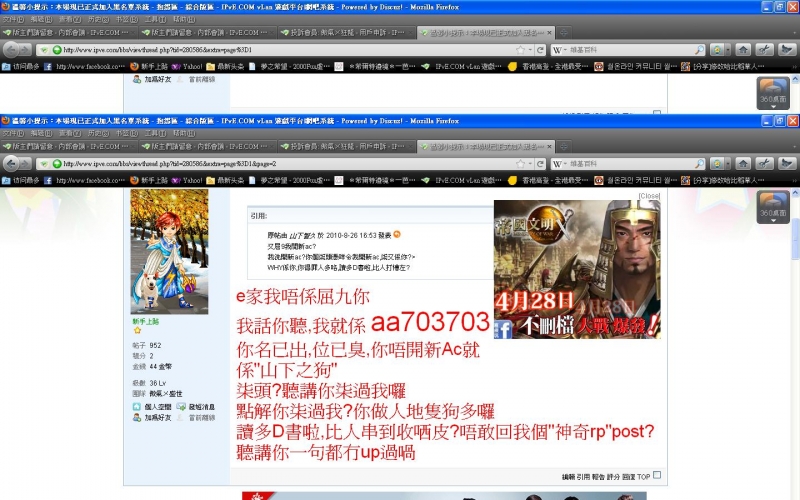Open the 工具 menu in lower window
This screenshot has height=500, width=800.
pos(155,133)
